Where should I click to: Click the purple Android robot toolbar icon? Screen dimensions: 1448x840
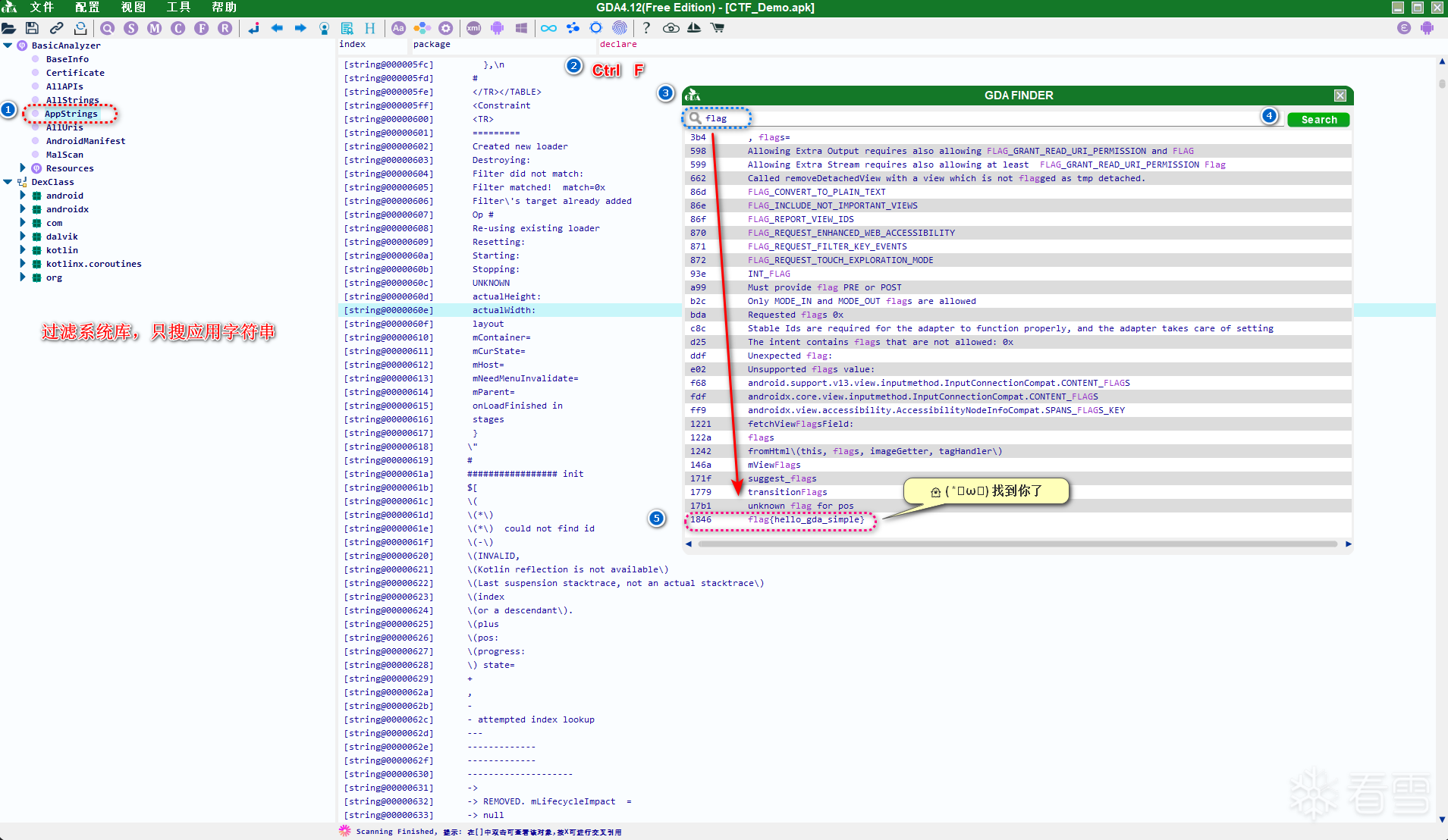point(497,28)
